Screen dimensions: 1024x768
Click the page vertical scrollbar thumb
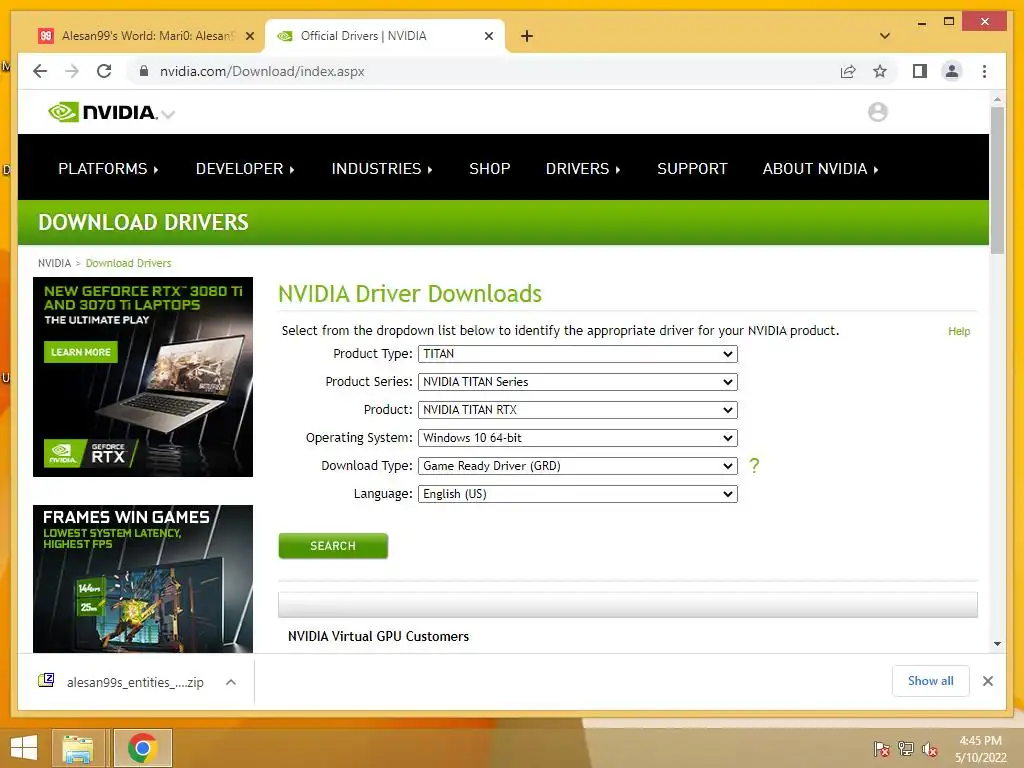[x=997, y=180]
